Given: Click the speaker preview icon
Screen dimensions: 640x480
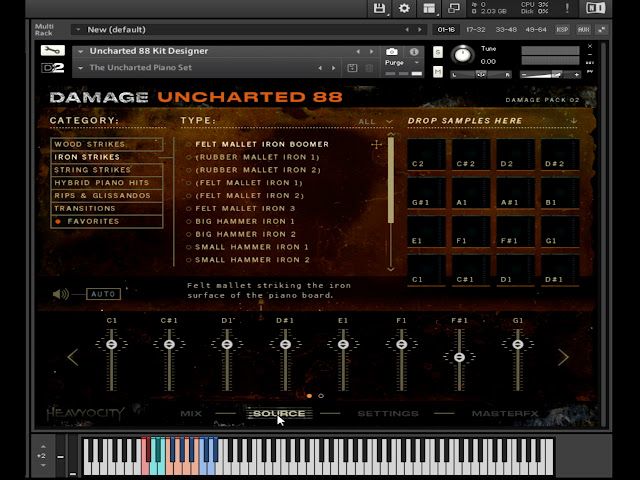Looking at the screenshot, I should 61,294.
